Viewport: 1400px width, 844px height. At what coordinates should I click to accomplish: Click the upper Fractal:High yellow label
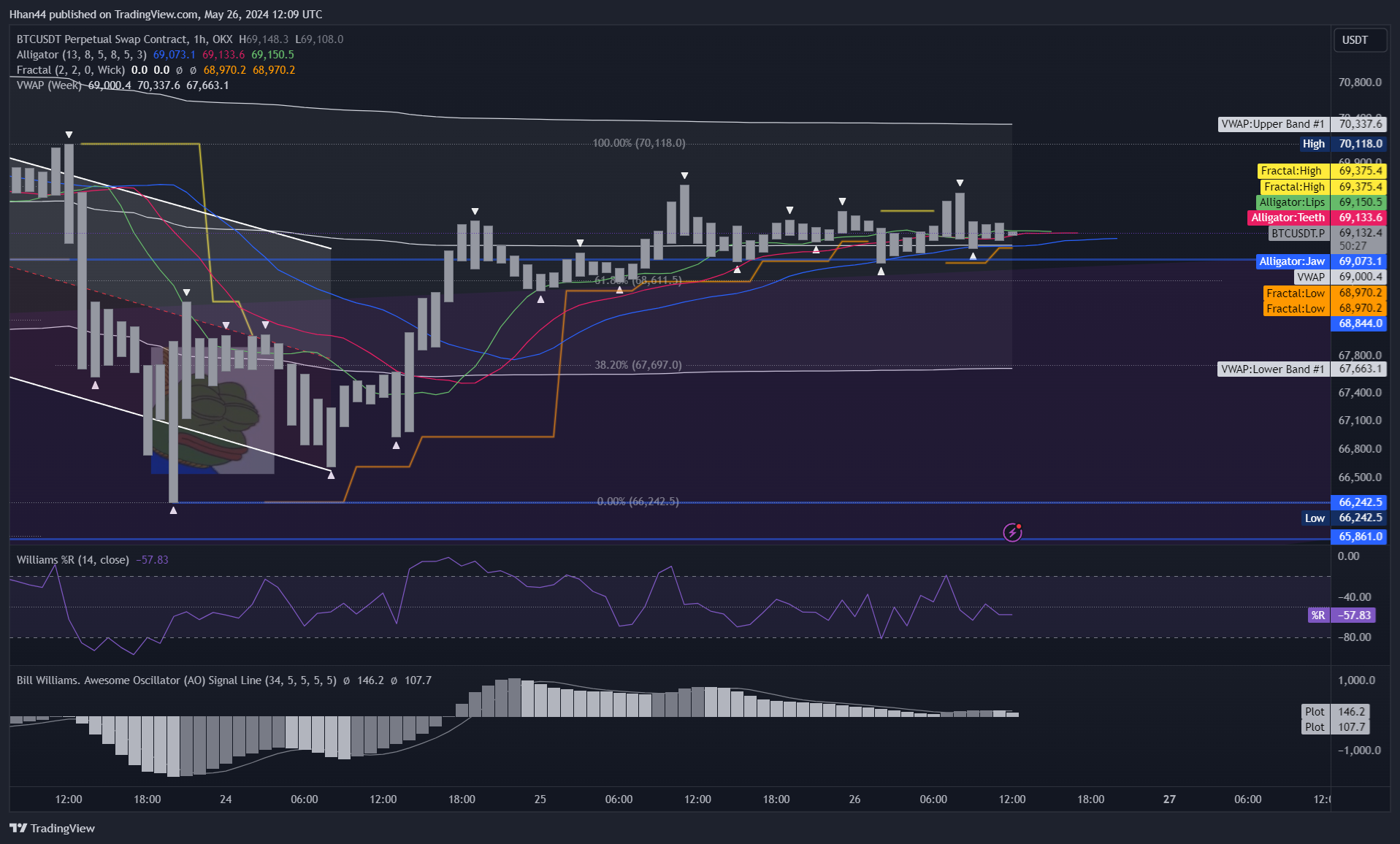pyautogui.click(x=1323, y=171)
